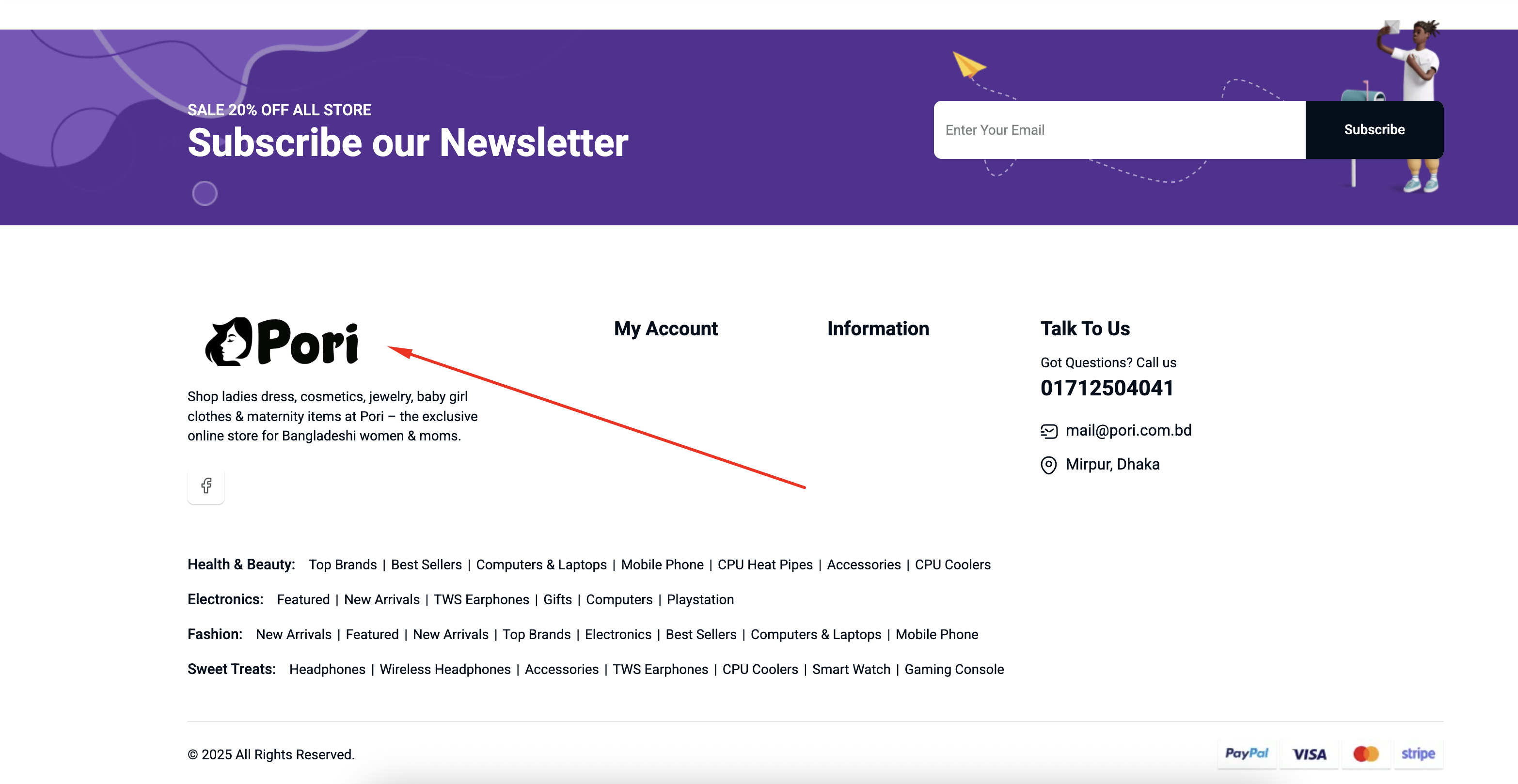Go to the Playstation link
The width and height of the screenshot is (1518, 784).
tap(700, 600)
